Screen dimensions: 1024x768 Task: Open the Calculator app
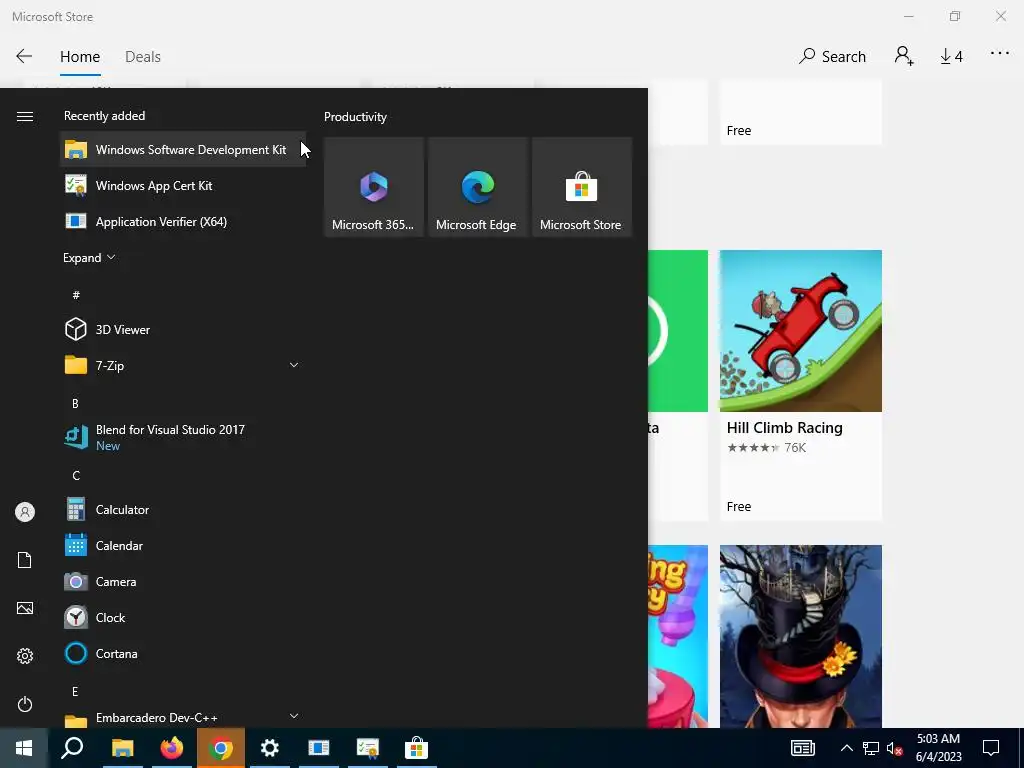click(183, 509)
